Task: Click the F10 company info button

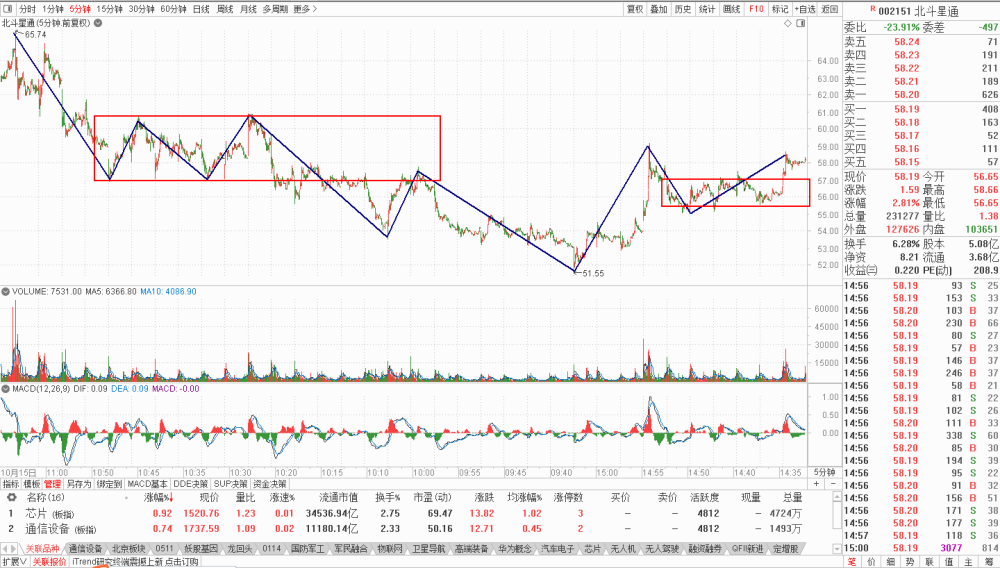Action: (756, 9)
